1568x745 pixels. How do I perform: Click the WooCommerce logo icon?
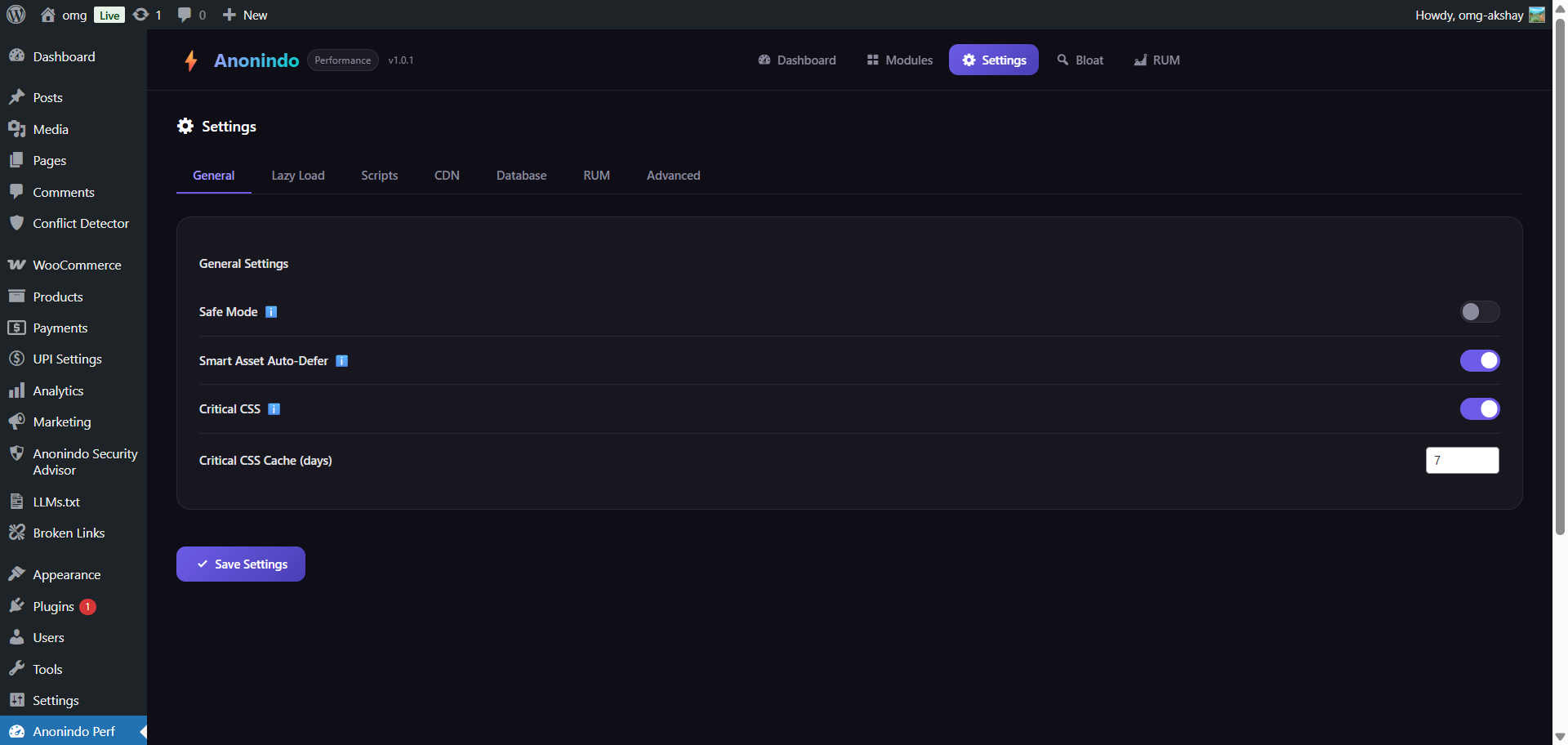point(16,265)
